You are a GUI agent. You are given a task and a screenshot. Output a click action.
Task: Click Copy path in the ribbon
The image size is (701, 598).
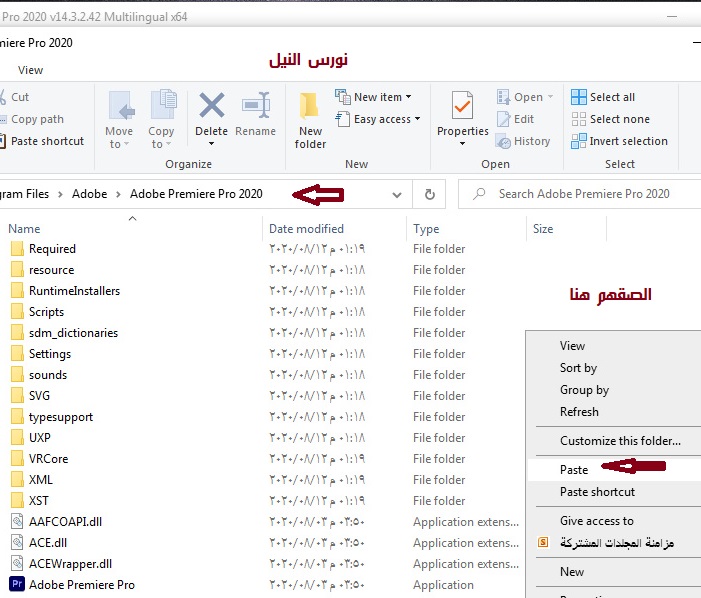pos(32,119)
